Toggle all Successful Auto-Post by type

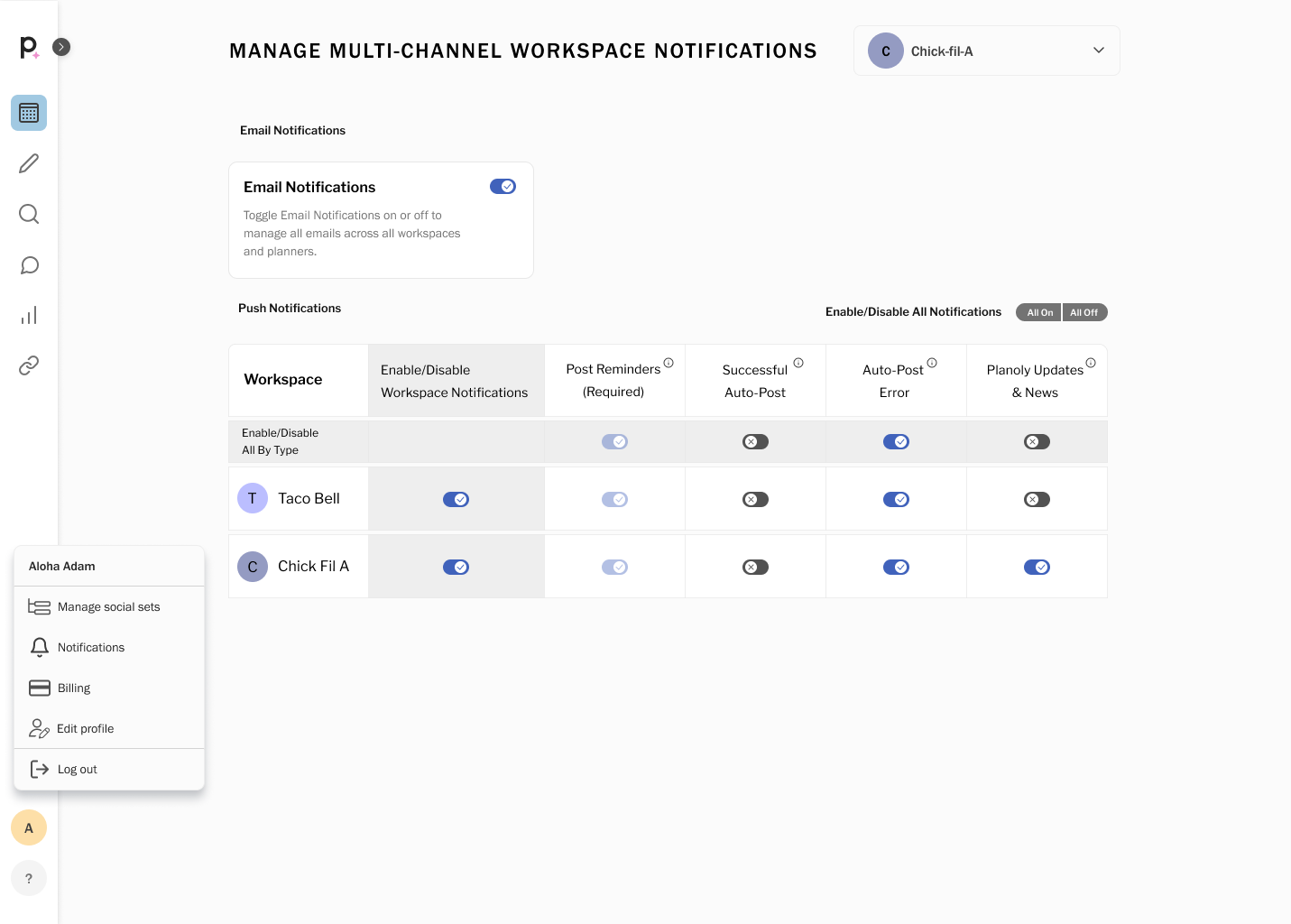tap(755, 441)
